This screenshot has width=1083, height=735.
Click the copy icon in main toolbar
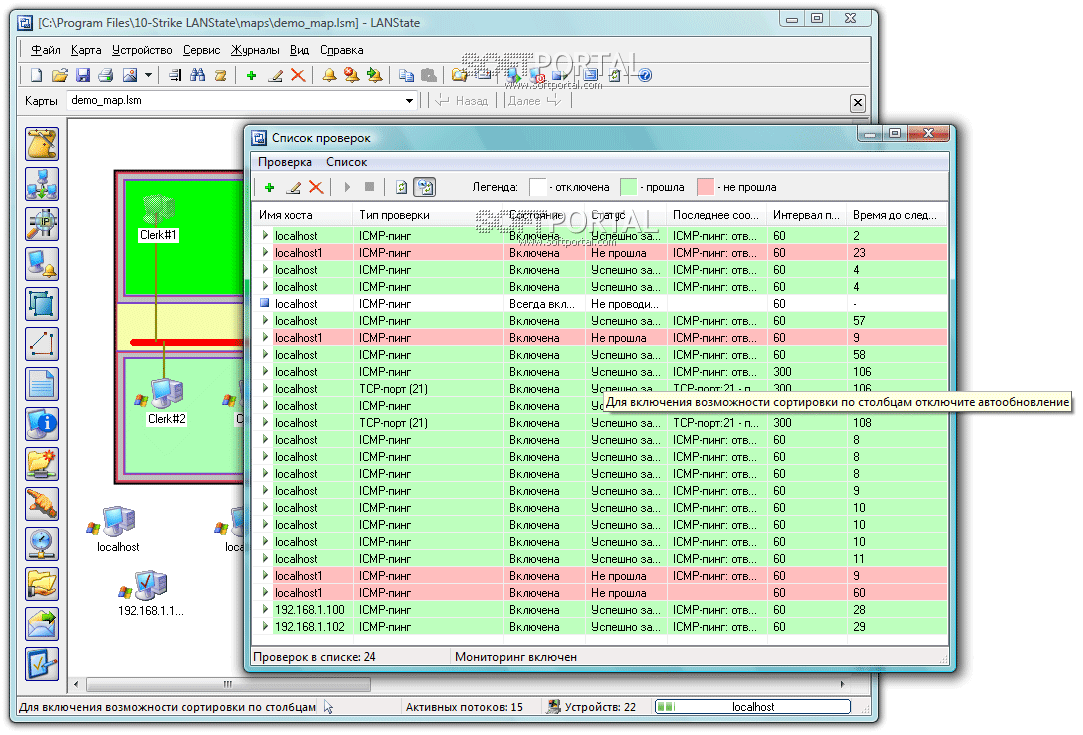pyautogui.click(x=406, y=75)
